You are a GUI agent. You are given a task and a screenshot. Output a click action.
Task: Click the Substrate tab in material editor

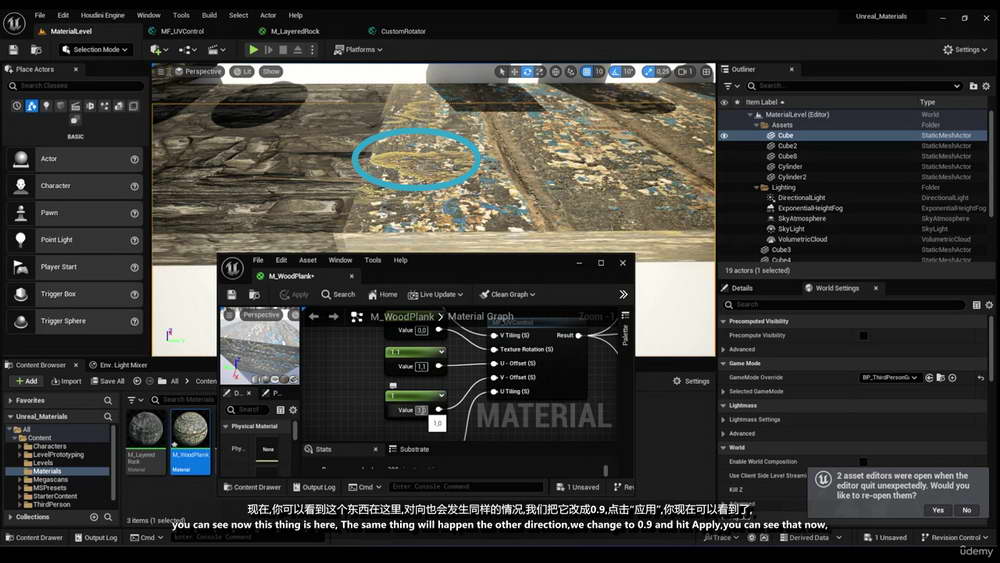(409, 450)
